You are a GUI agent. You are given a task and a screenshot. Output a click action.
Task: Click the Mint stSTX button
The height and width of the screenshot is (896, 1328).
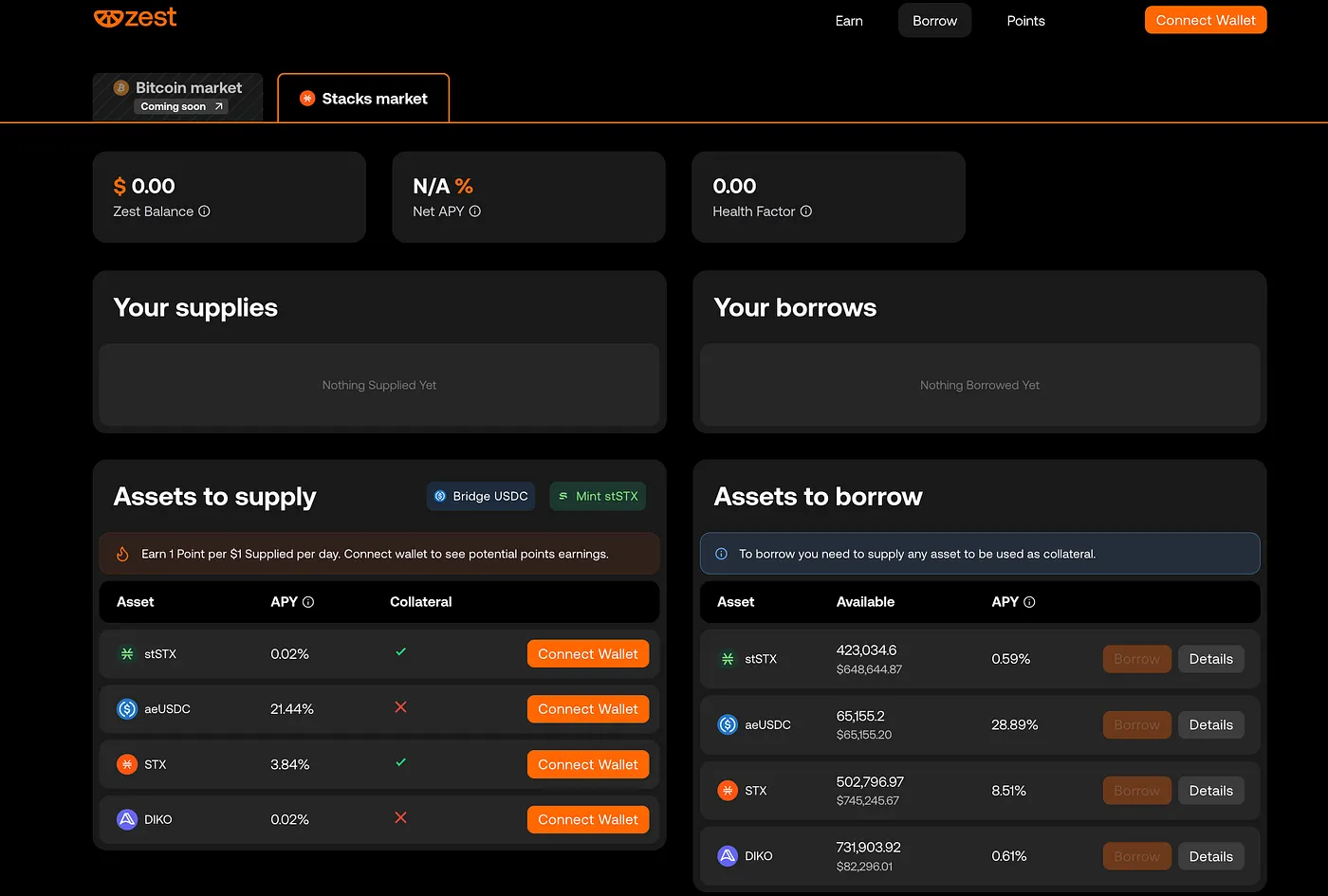[598, 496]
